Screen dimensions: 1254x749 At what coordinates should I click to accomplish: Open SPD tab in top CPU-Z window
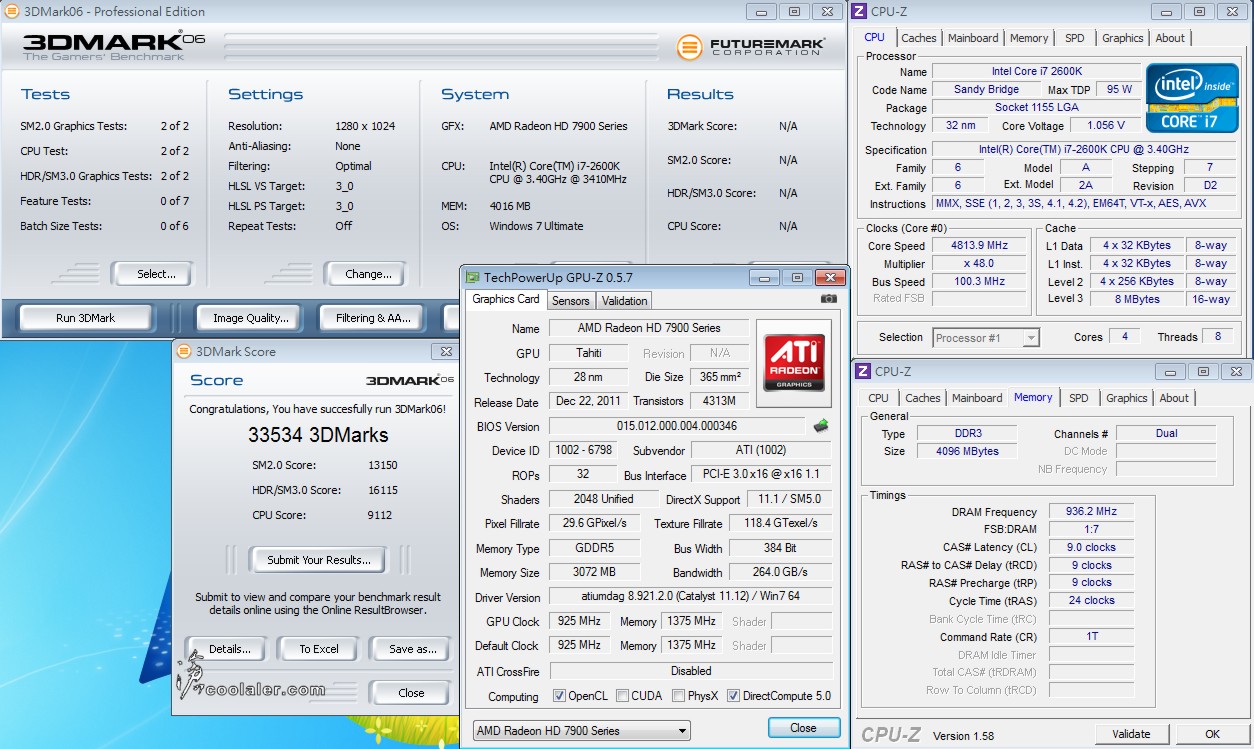click(1075, 38)
